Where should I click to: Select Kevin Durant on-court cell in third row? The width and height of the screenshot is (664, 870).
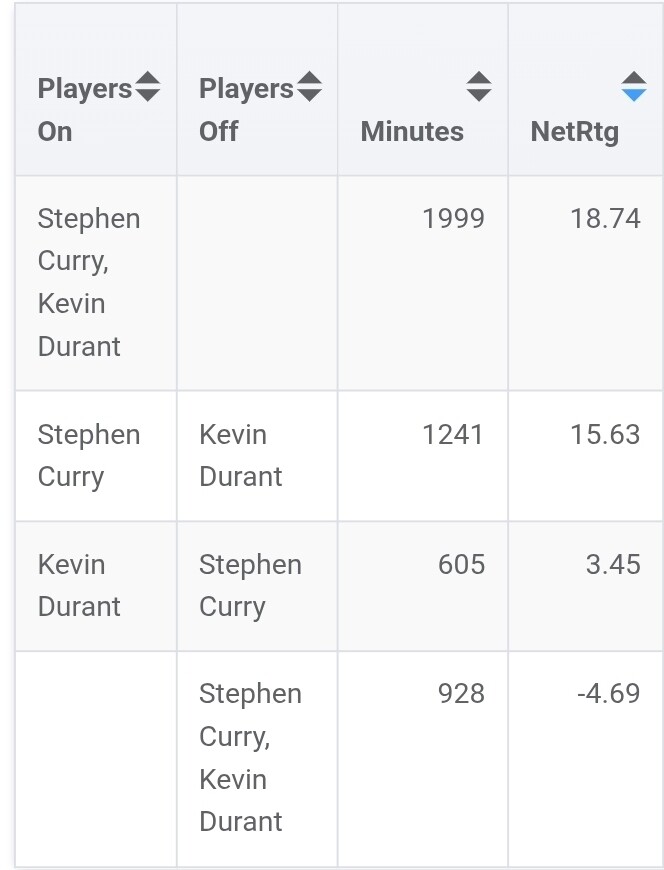coord(79,585)
